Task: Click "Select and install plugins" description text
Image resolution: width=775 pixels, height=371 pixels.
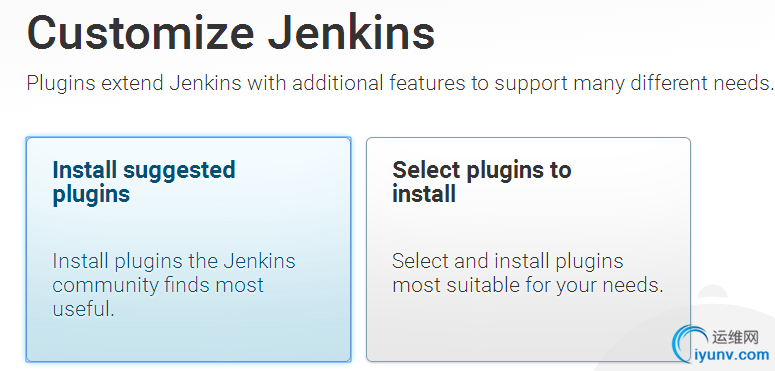Action: coord(508,261)
